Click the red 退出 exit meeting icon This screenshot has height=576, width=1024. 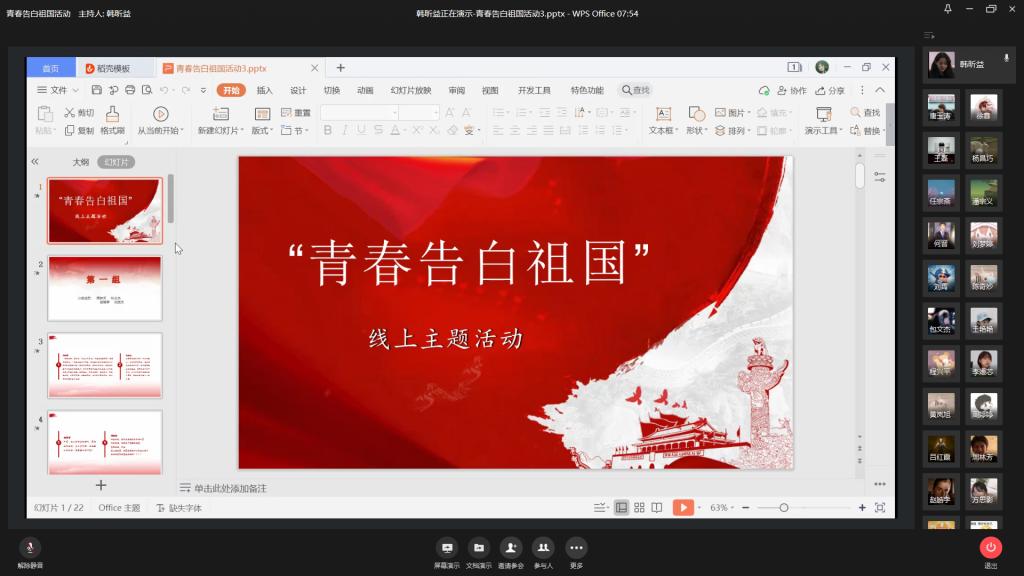coord(990,547)
